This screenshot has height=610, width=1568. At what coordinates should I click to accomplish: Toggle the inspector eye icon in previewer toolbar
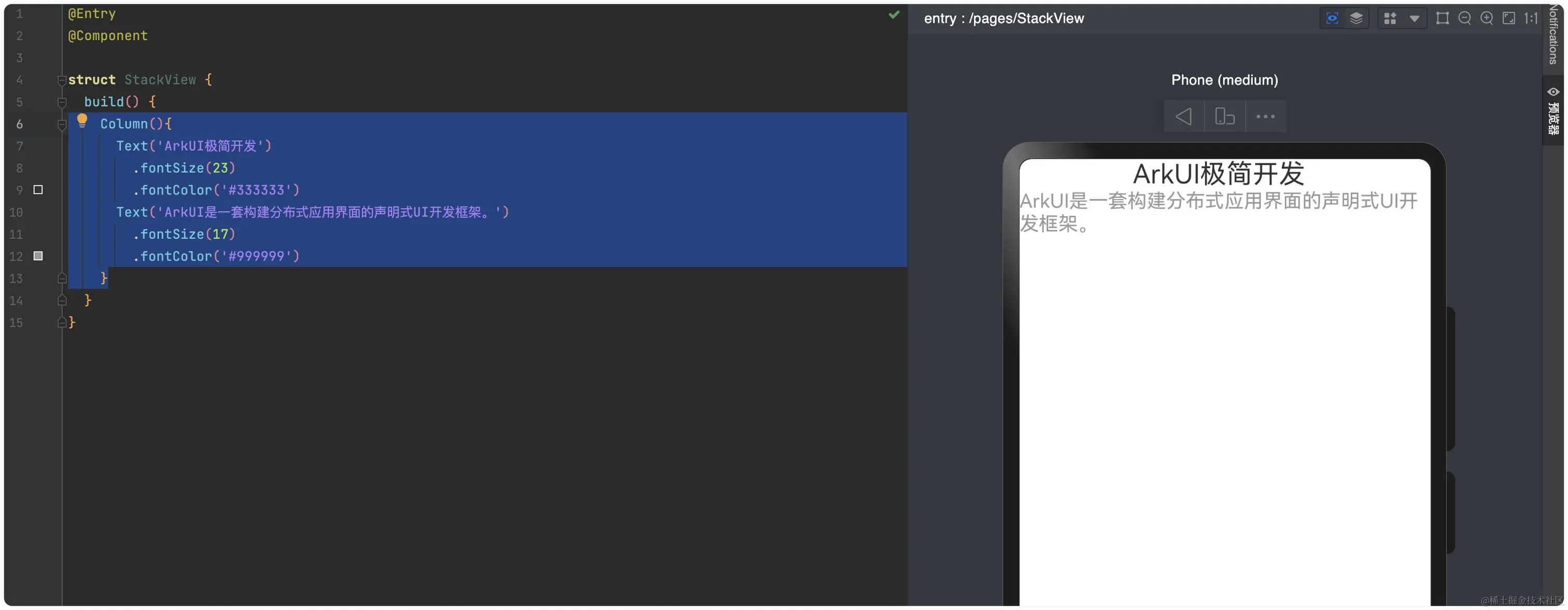click(1332, 18)
